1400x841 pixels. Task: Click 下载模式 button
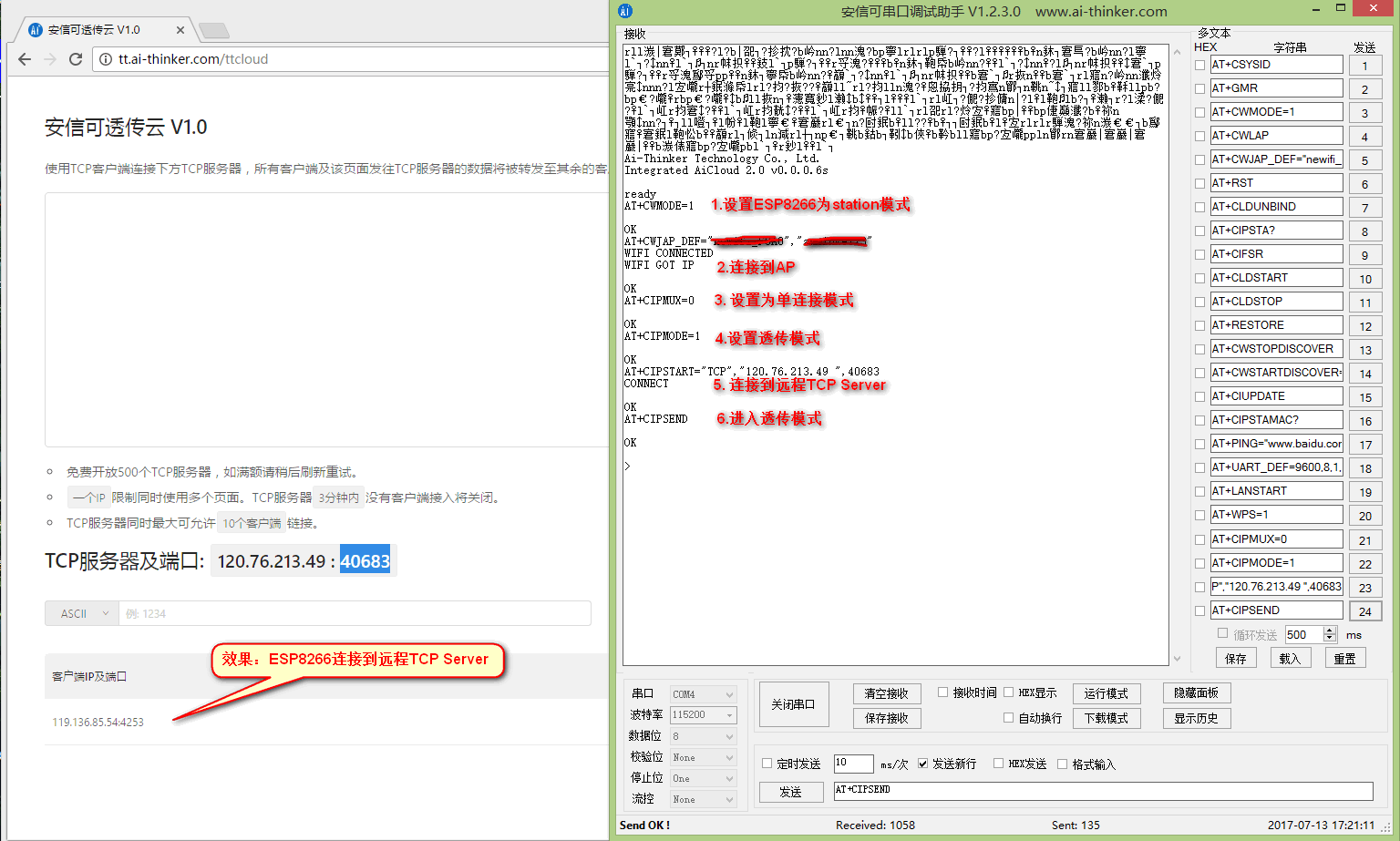click(x=1106, y=718)
